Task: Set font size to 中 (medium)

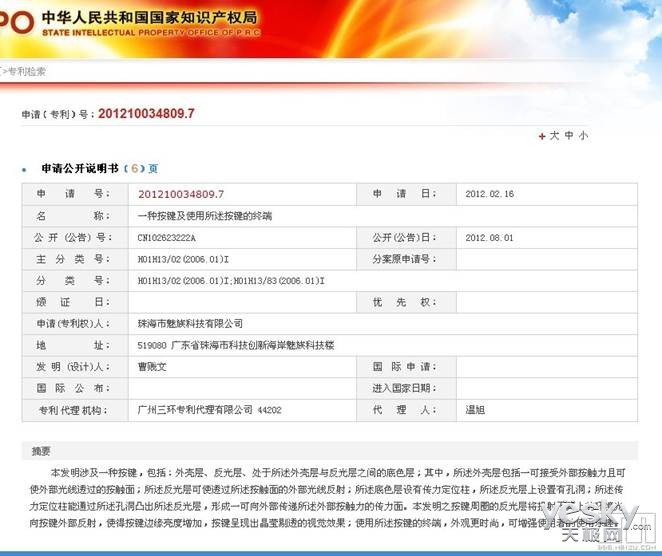Action: (x=569, y=136)
